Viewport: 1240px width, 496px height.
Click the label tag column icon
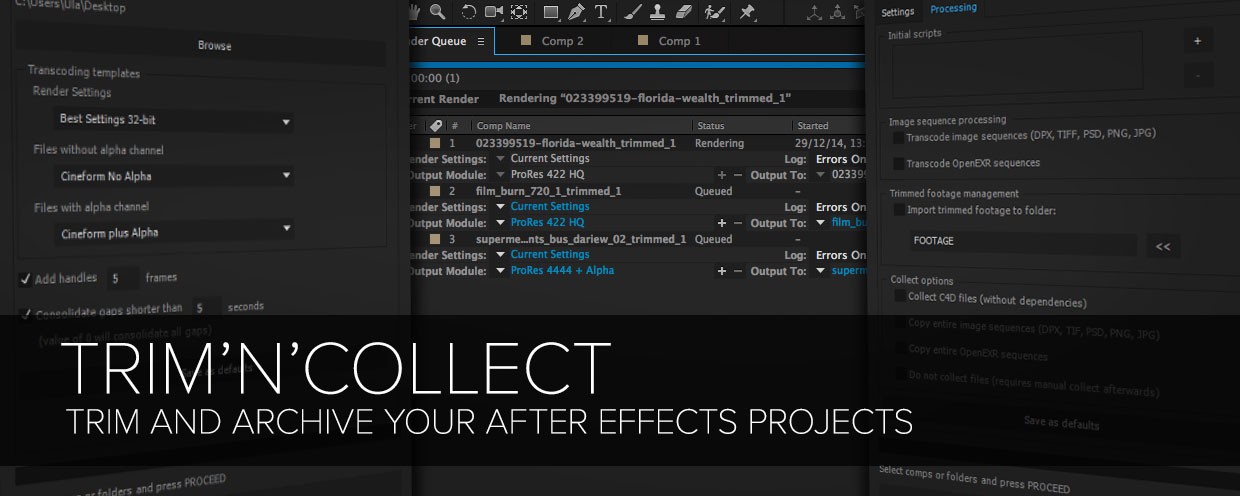(x=435, y=126)
